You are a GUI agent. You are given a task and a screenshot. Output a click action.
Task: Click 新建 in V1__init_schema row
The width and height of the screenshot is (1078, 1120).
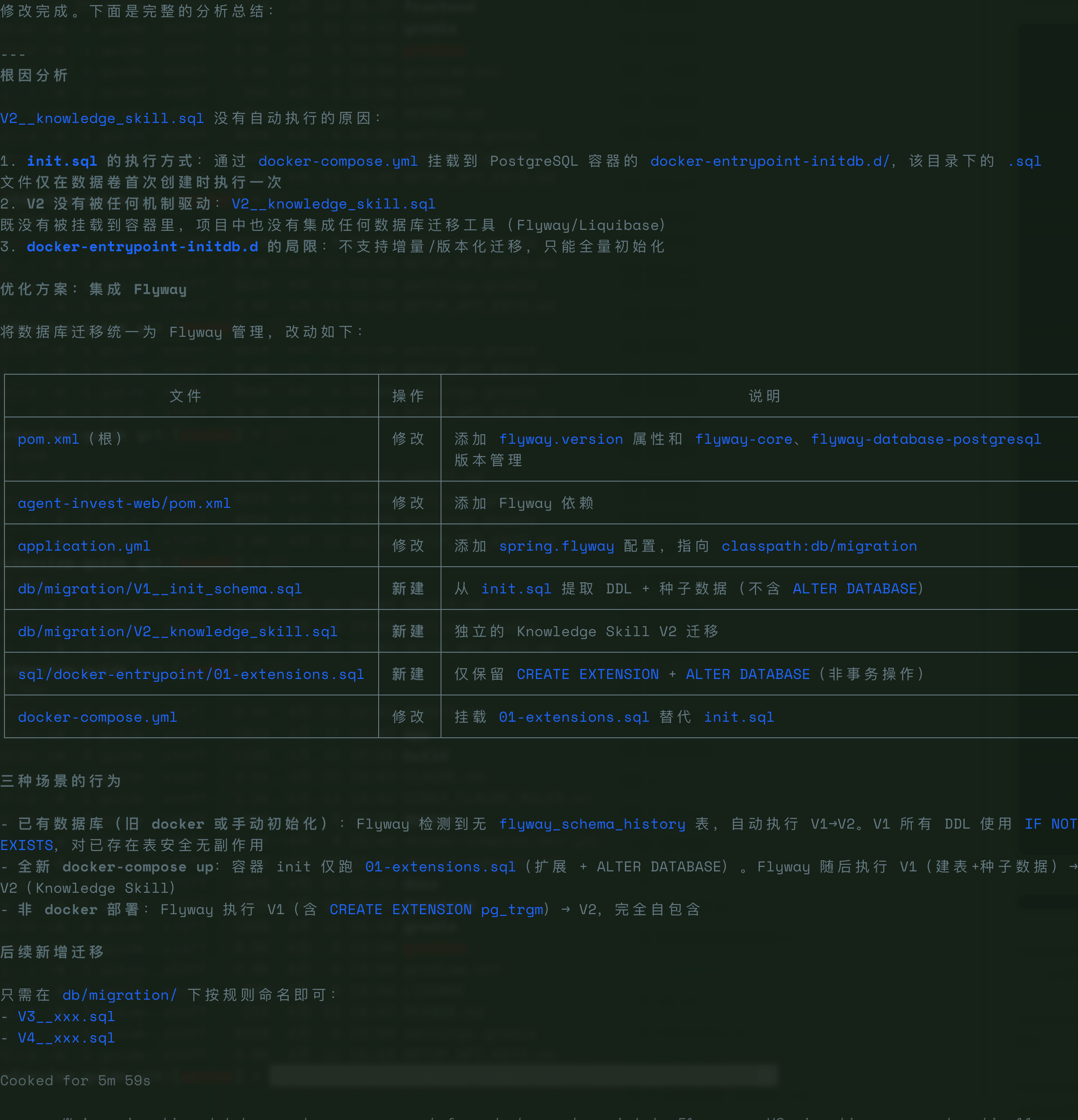pyautogui.click(x=408, y=589)
